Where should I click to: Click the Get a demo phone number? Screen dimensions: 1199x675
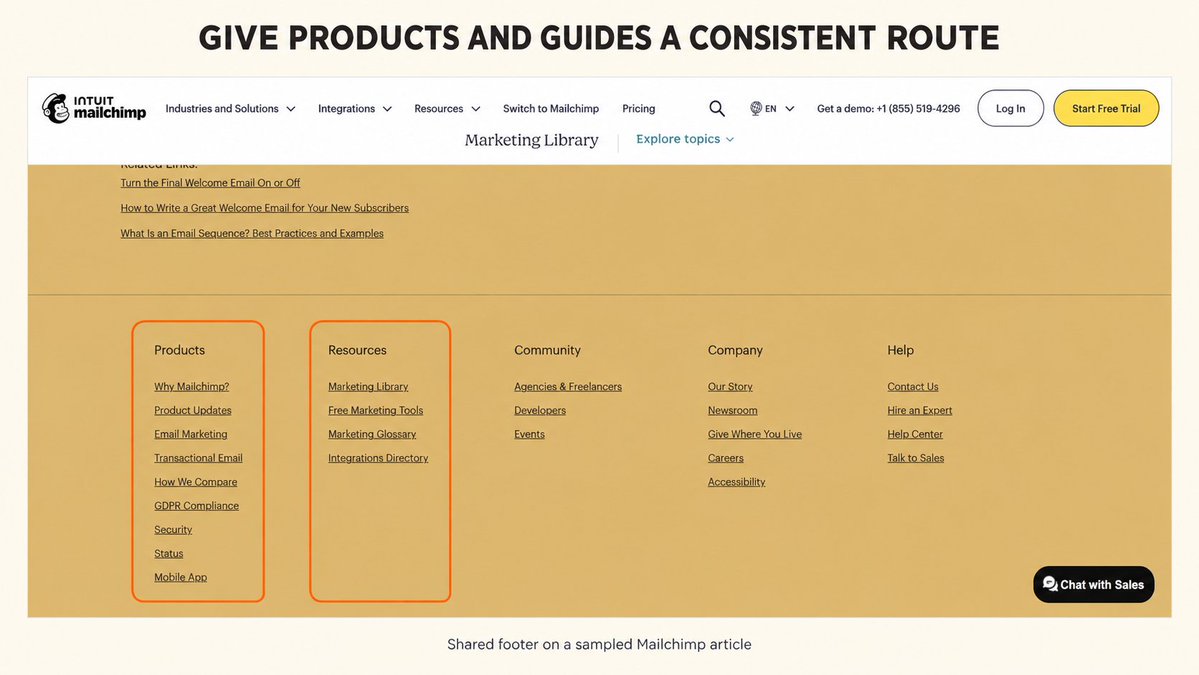point(889,109)
